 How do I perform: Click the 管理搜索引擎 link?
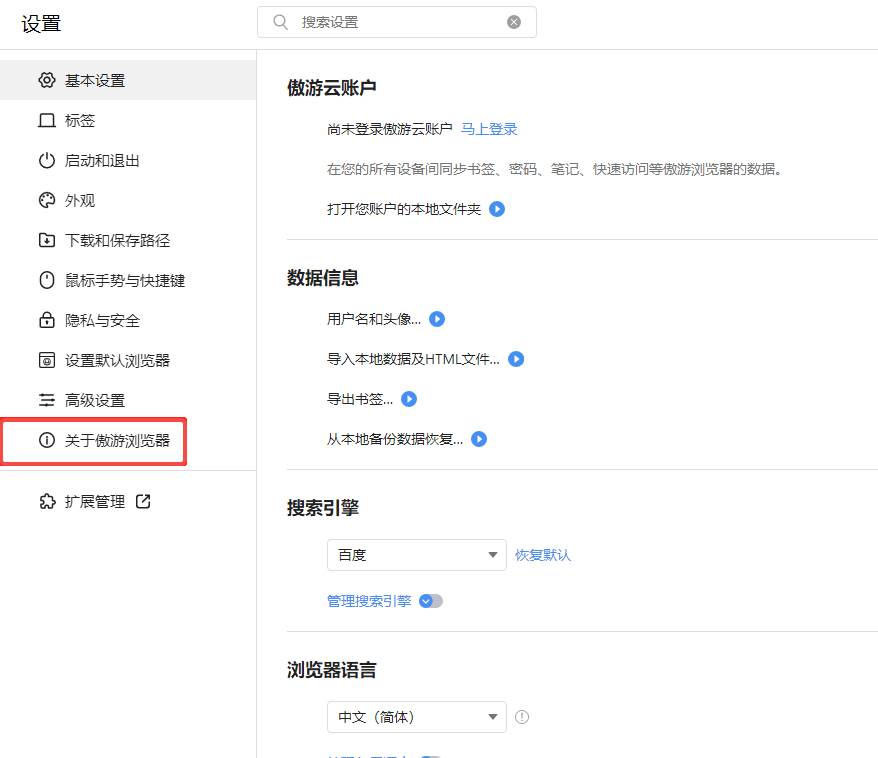click(x=369, y=601)
